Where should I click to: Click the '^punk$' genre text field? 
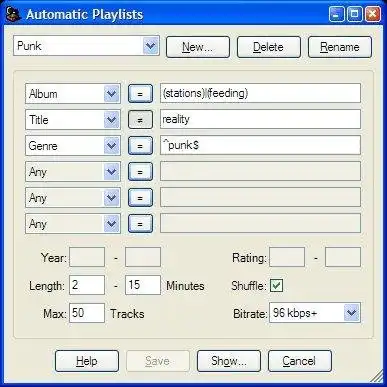(x=260, y=145)
